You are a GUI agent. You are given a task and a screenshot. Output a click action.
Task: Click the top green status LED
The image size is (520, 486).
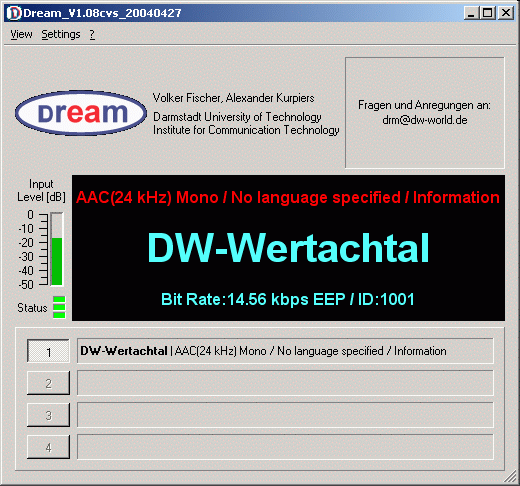click(59, 299)
